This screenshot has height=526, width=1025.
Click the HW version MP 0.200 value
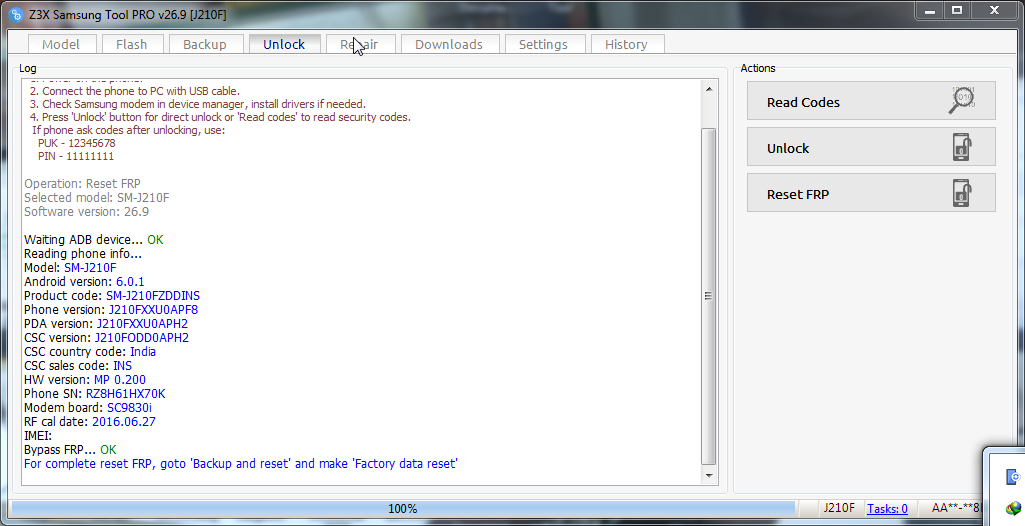[120, 380]
